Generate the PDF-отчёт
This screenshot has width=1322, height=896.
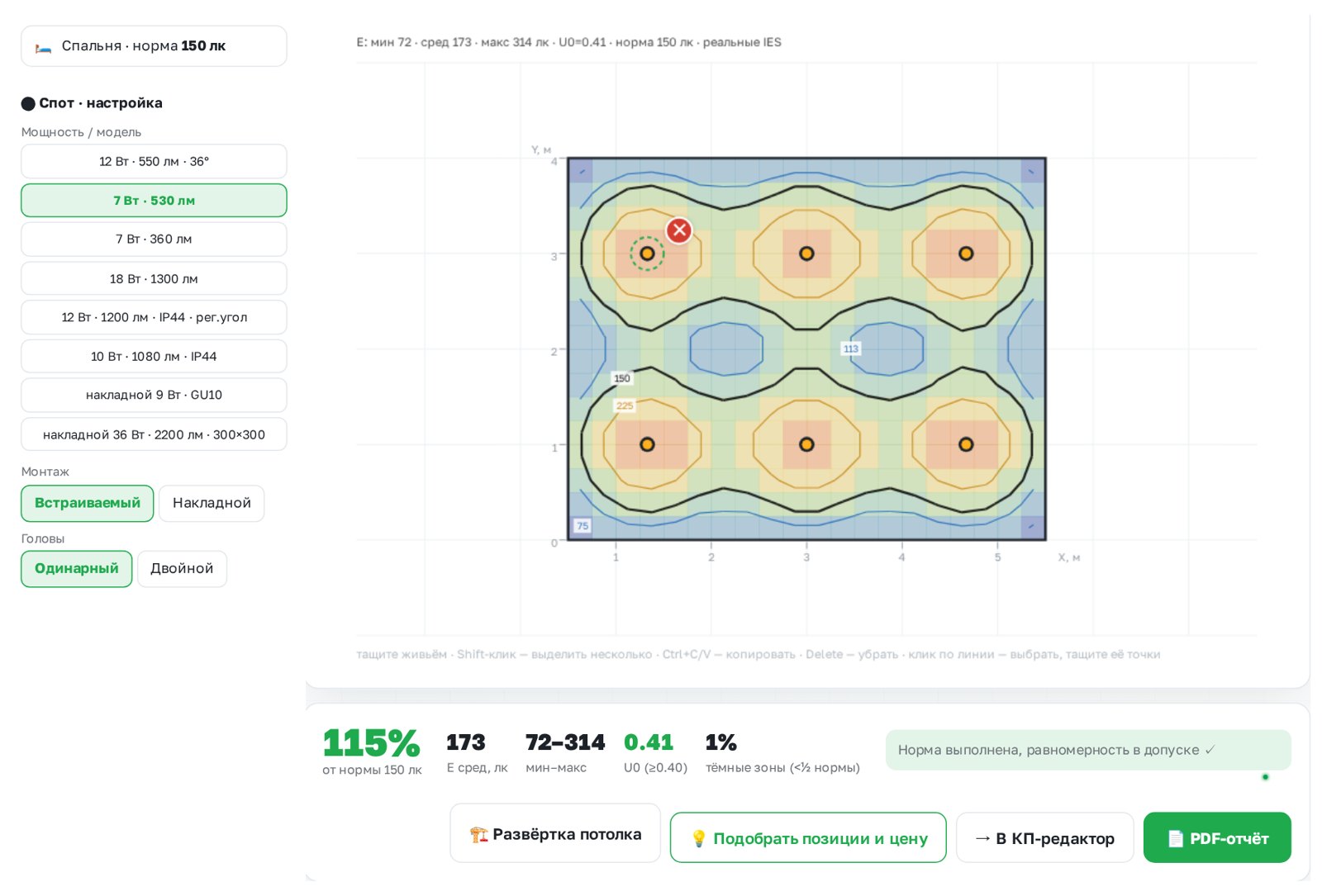[1217, 837]
